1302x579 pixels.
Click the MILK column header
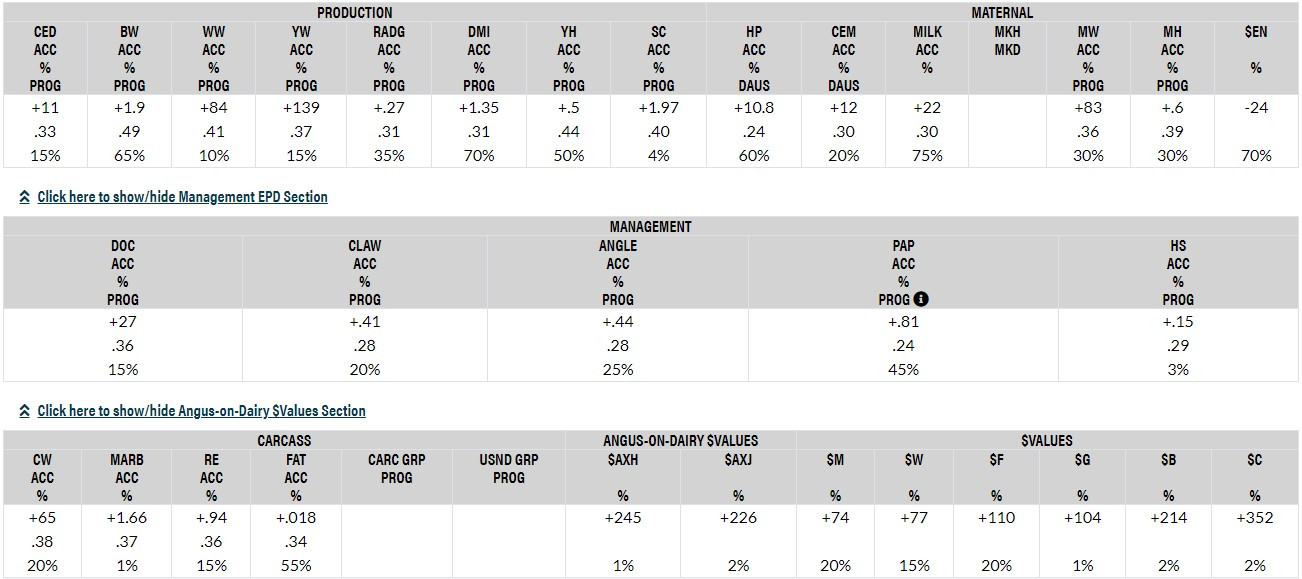[927, 32]
